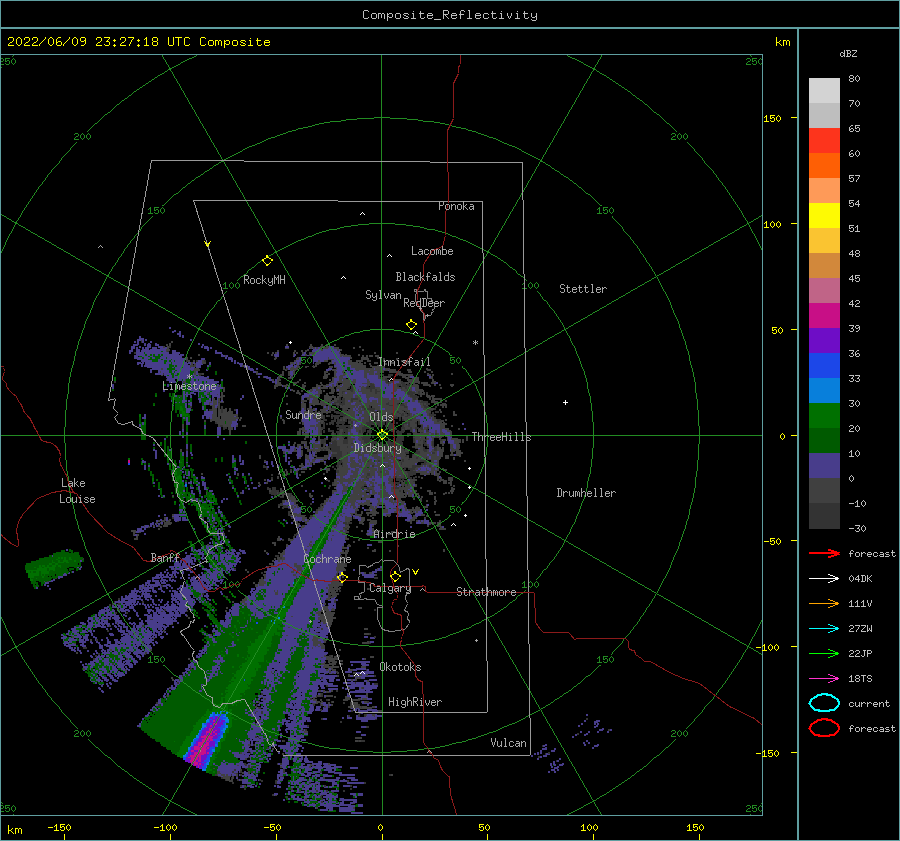900x841 pixels.
Task: Click the ThreeHills town label
Action: (501, 437)
